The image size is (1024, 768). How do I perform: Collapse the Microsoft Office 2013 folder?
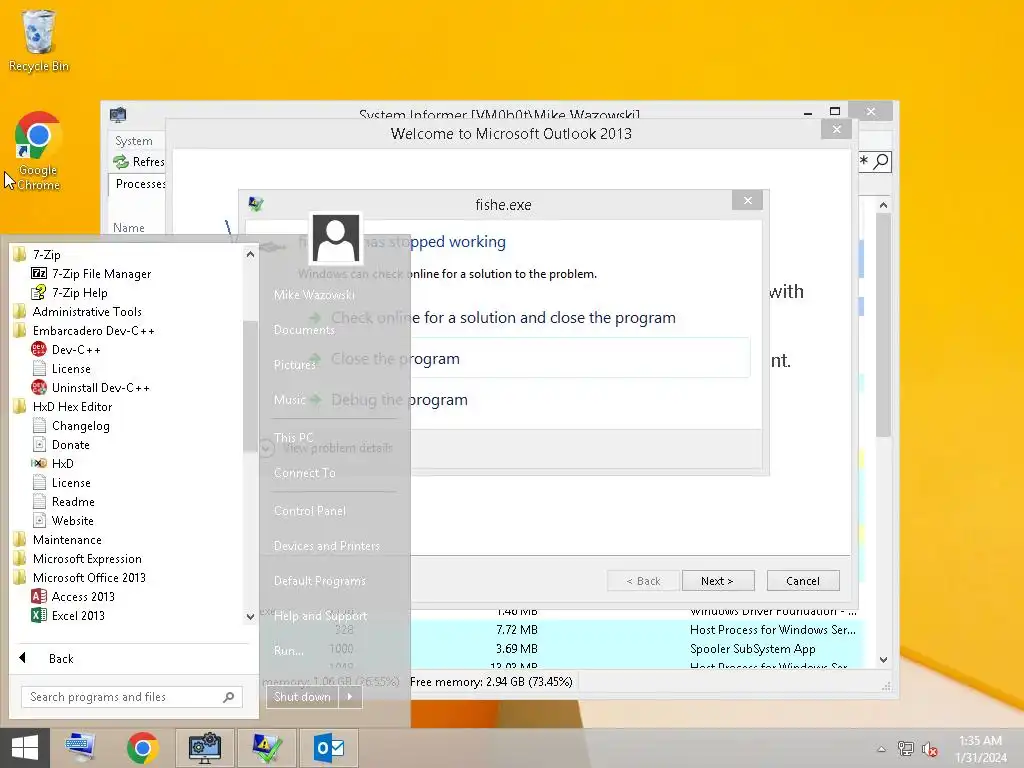[79, 577]
